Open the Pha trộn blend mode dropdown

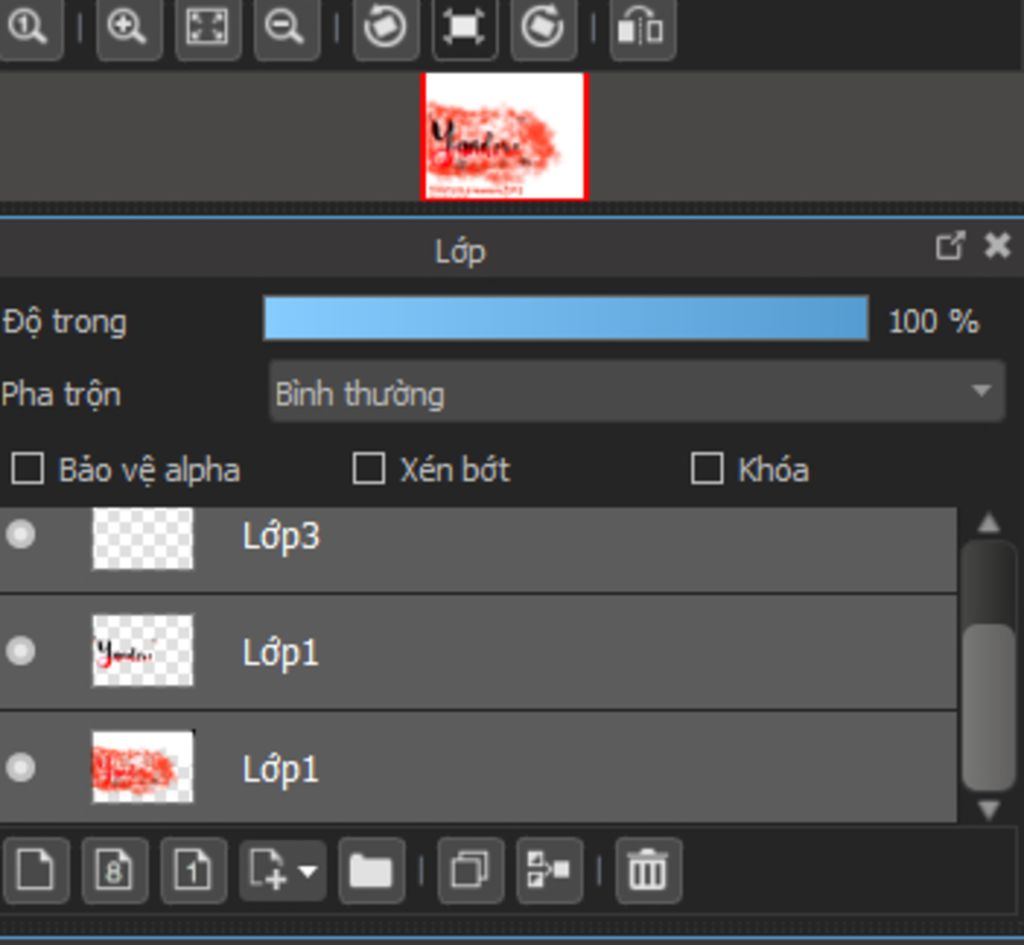pos(637,392)
